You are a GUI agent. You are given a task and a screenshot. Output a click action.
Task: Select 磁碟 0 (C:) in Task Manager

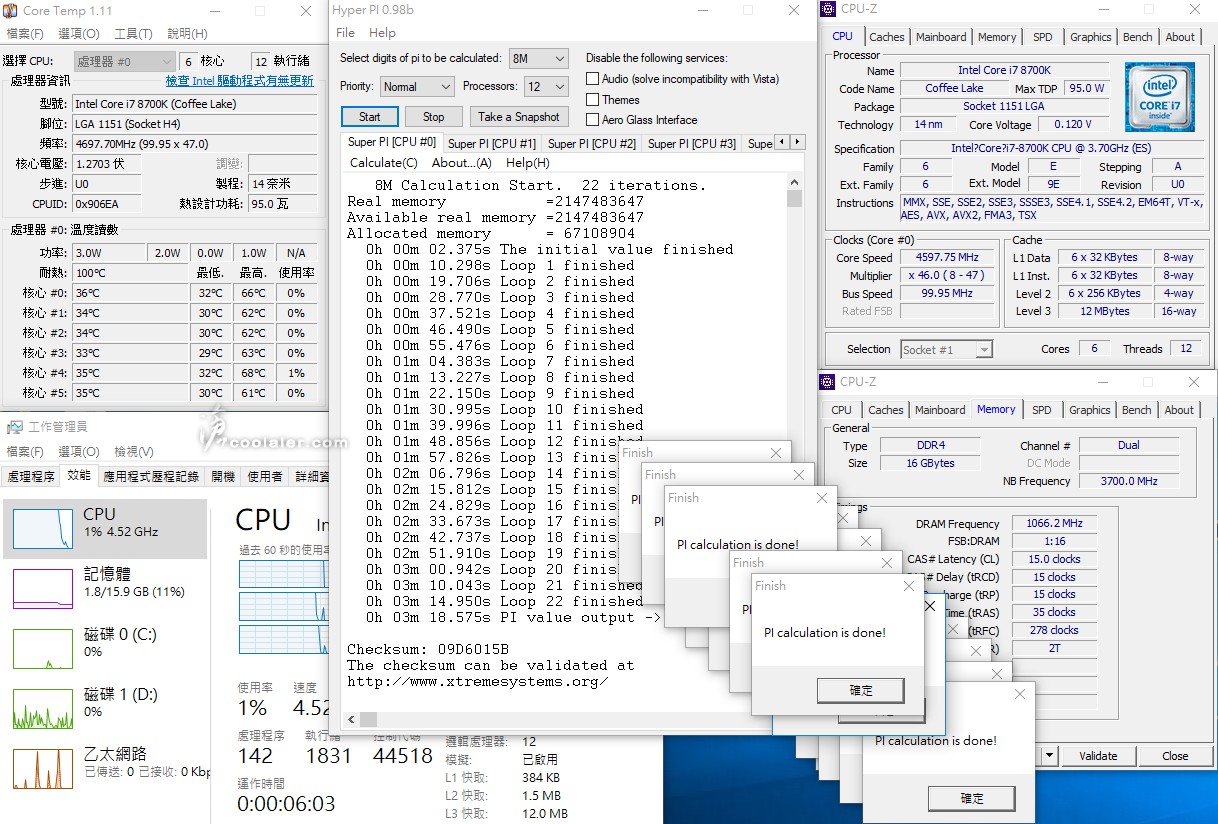click(x=104, y=647)
